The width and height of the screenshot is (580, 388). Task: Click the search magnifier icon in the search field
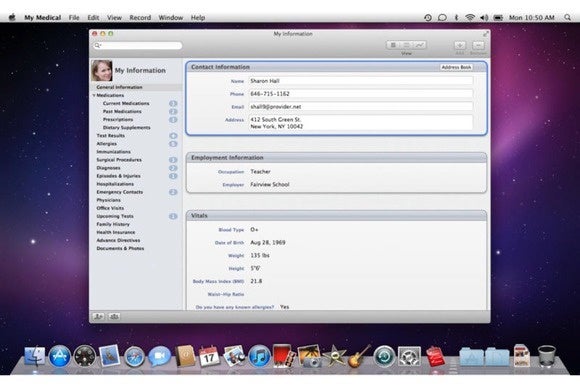click(98, 45)
